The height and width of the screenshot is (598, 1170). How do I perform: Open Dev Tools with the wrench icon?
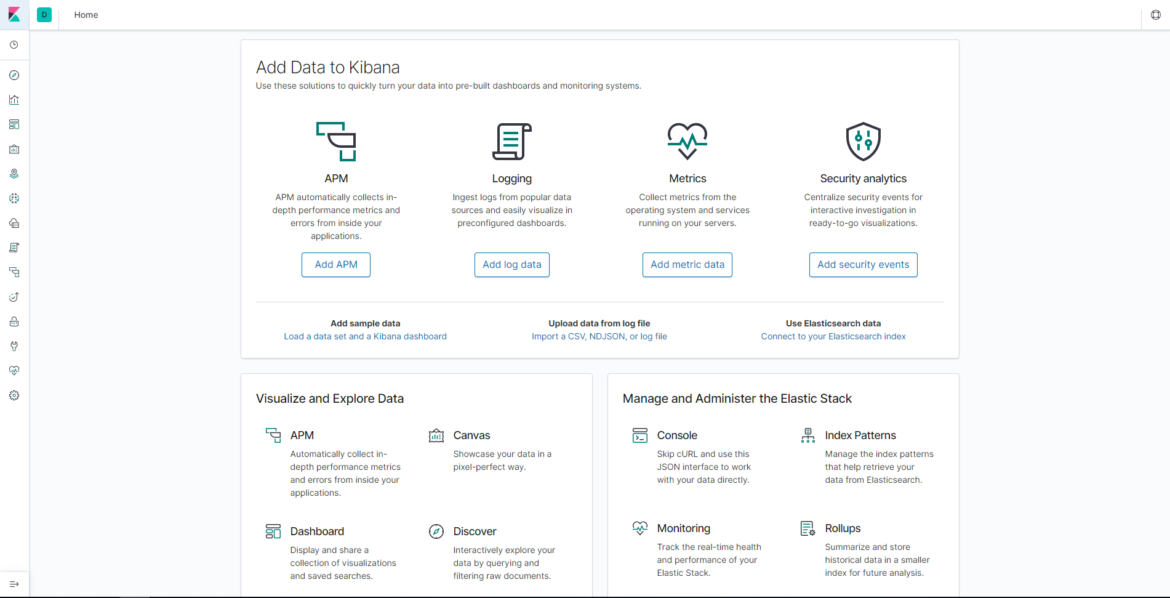[14, 345]
